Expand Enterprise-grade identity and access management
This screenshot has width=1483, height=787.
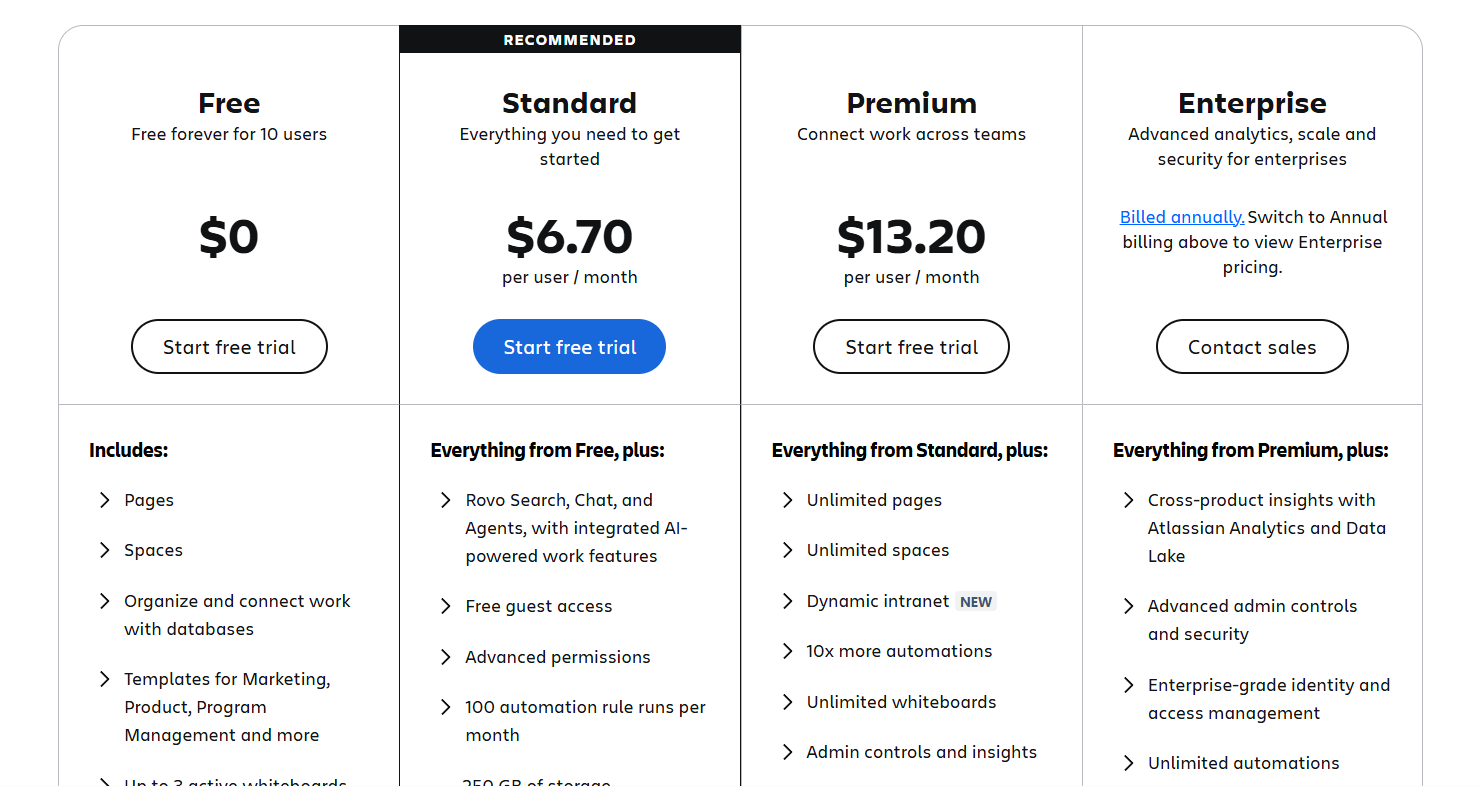pos(1129,685)
